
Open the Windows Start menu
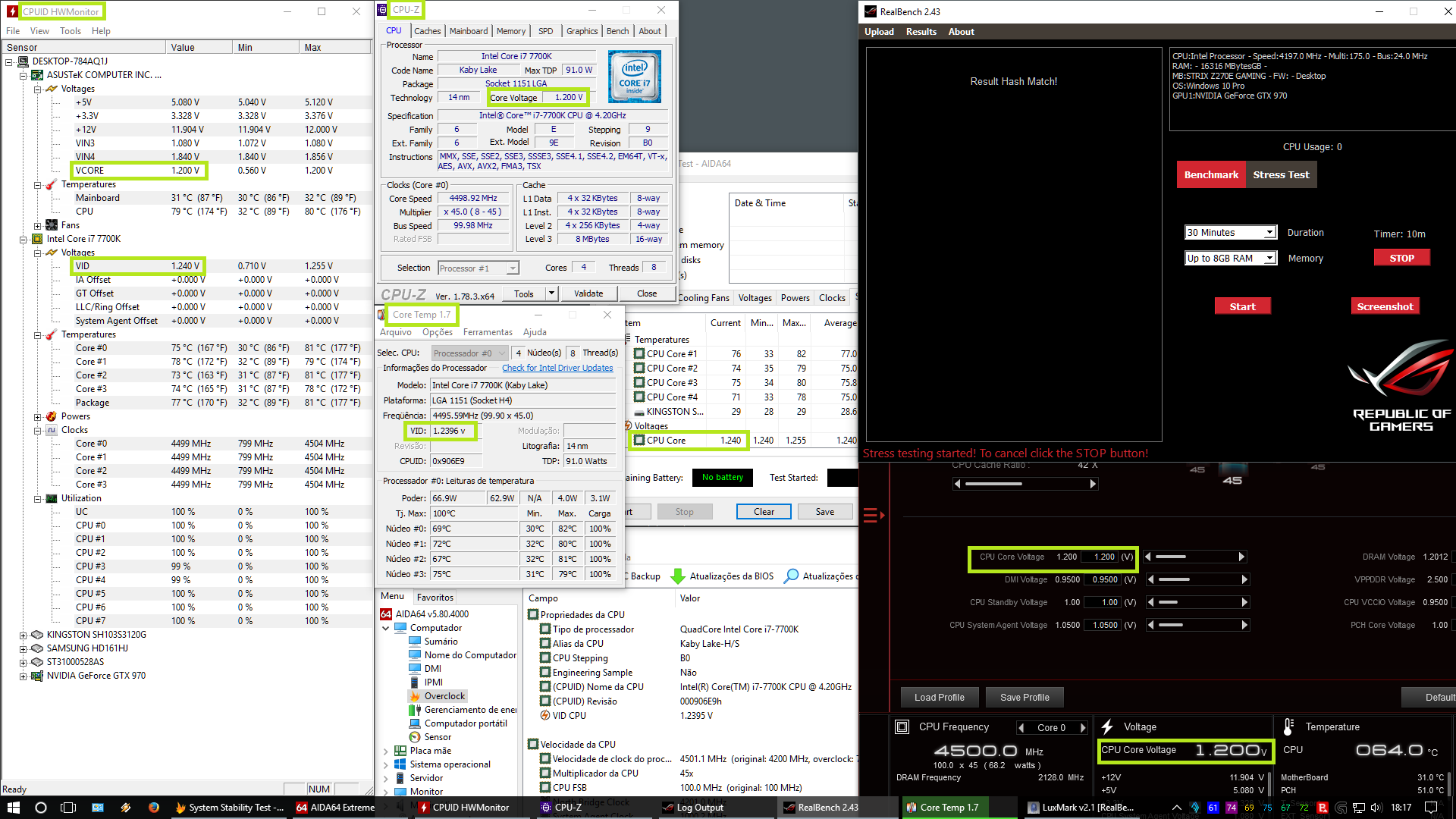(x=13, y=808)
